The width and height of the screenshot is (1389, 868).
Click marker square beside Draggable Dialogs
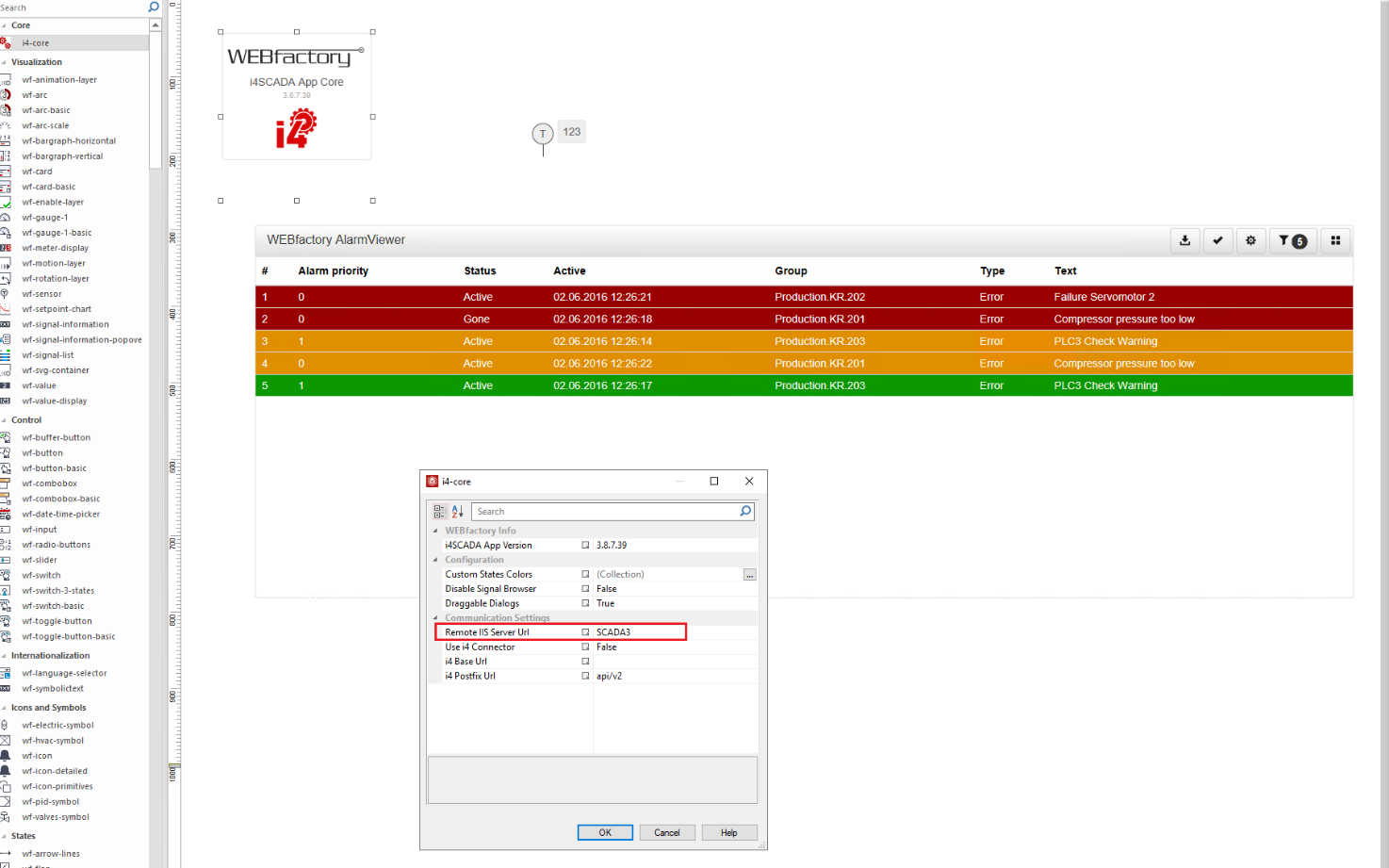point(585,603)
